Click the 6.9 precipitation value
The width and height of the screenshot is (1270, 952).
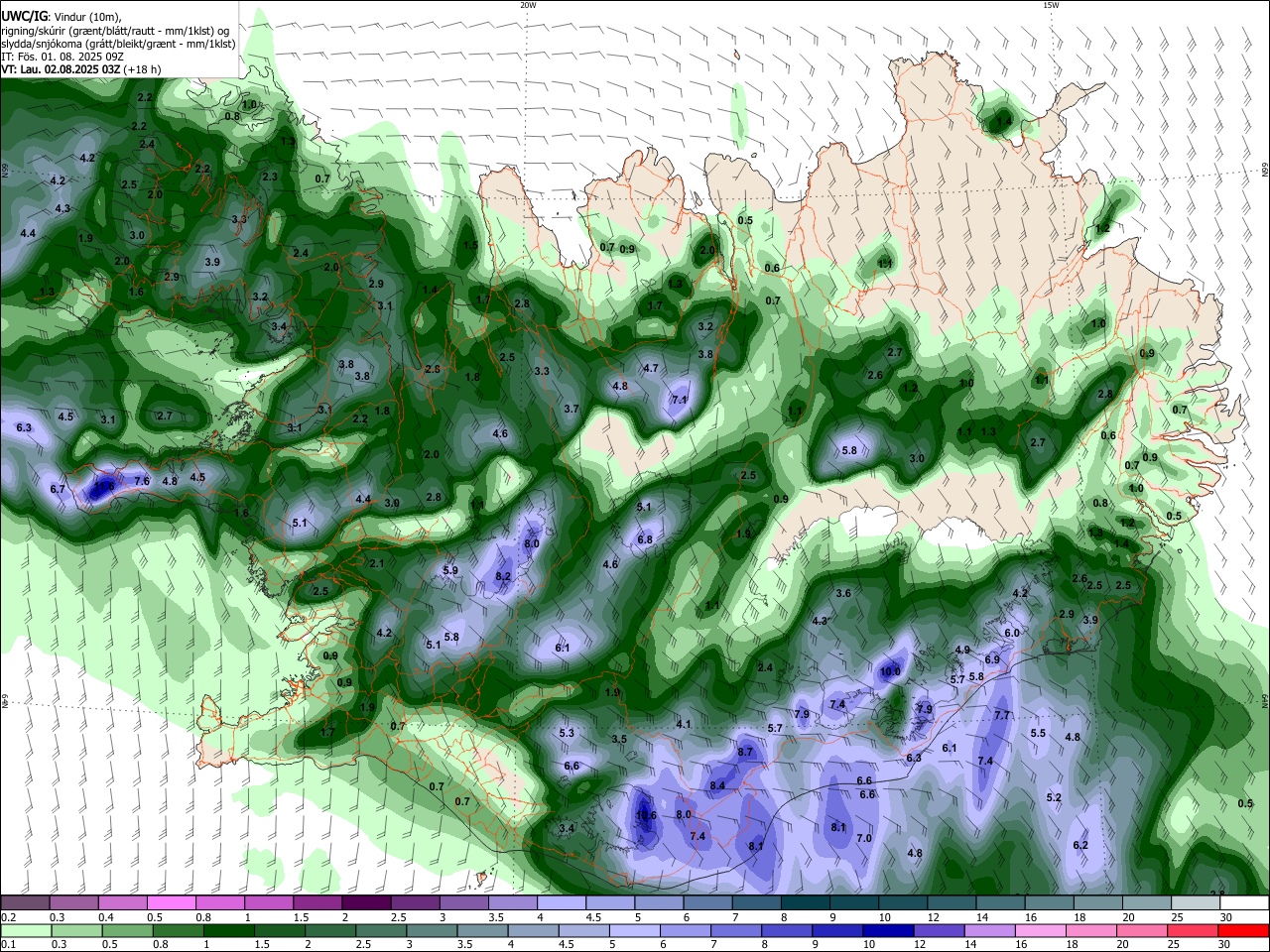[x=992, y=659]
